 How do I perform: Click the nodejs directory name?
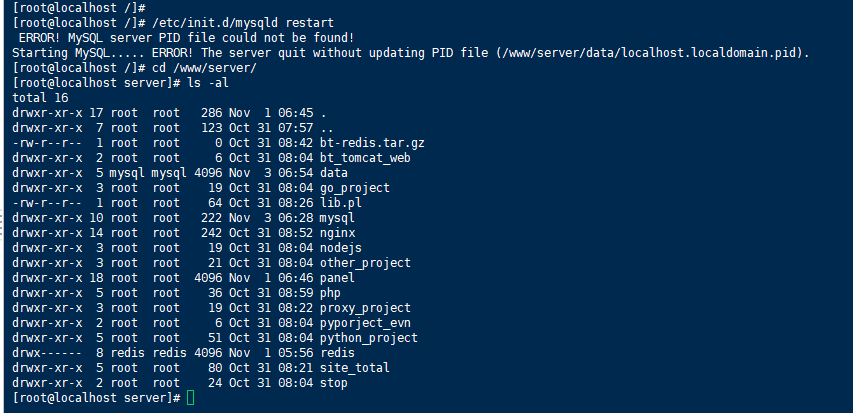[341, 247]
